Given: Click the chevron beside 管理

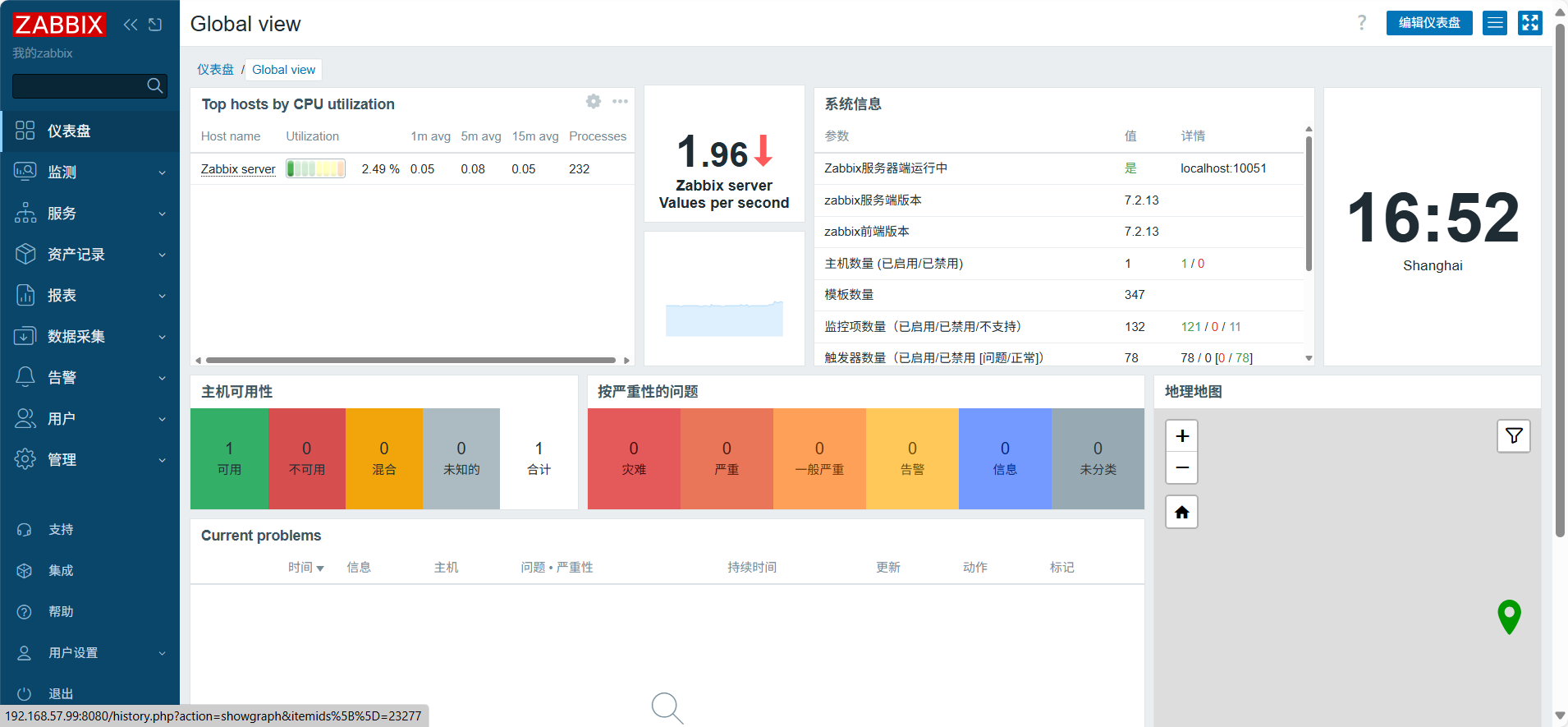Looking at the screenshot, I should tap(162, 460).
